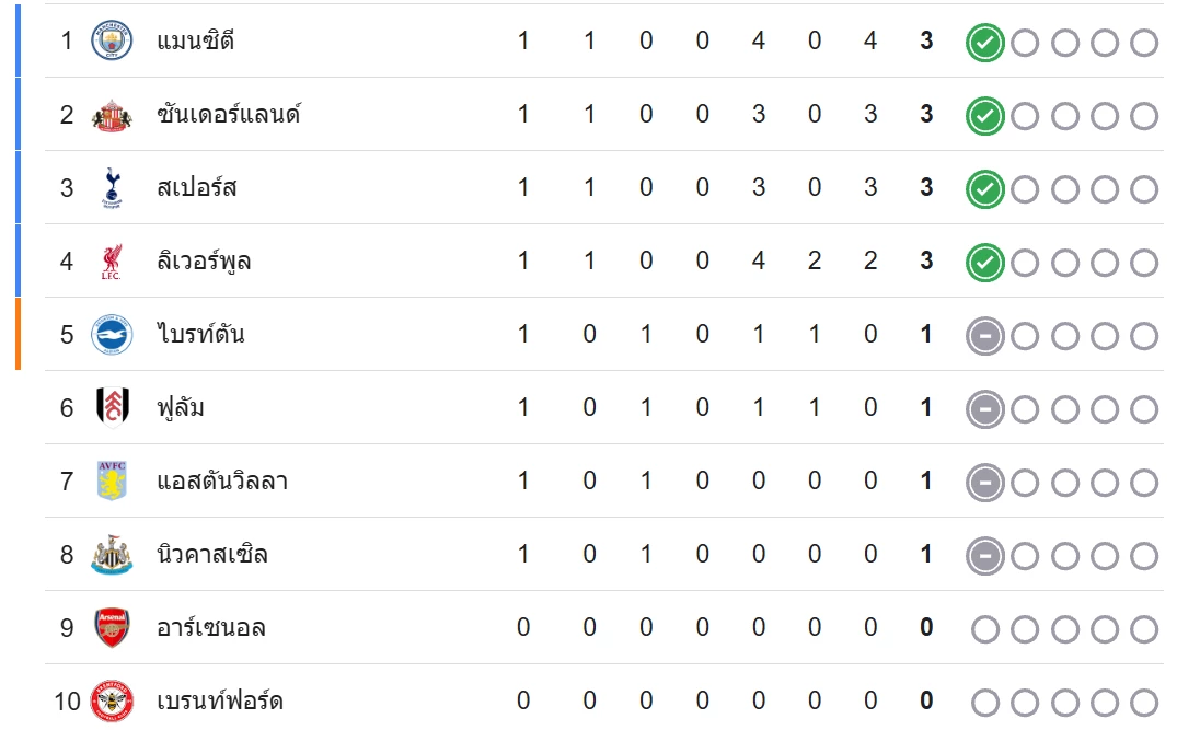Select the นิวคาสเซิล table row name
The image size is (1200, 730).
coord(212,554)
